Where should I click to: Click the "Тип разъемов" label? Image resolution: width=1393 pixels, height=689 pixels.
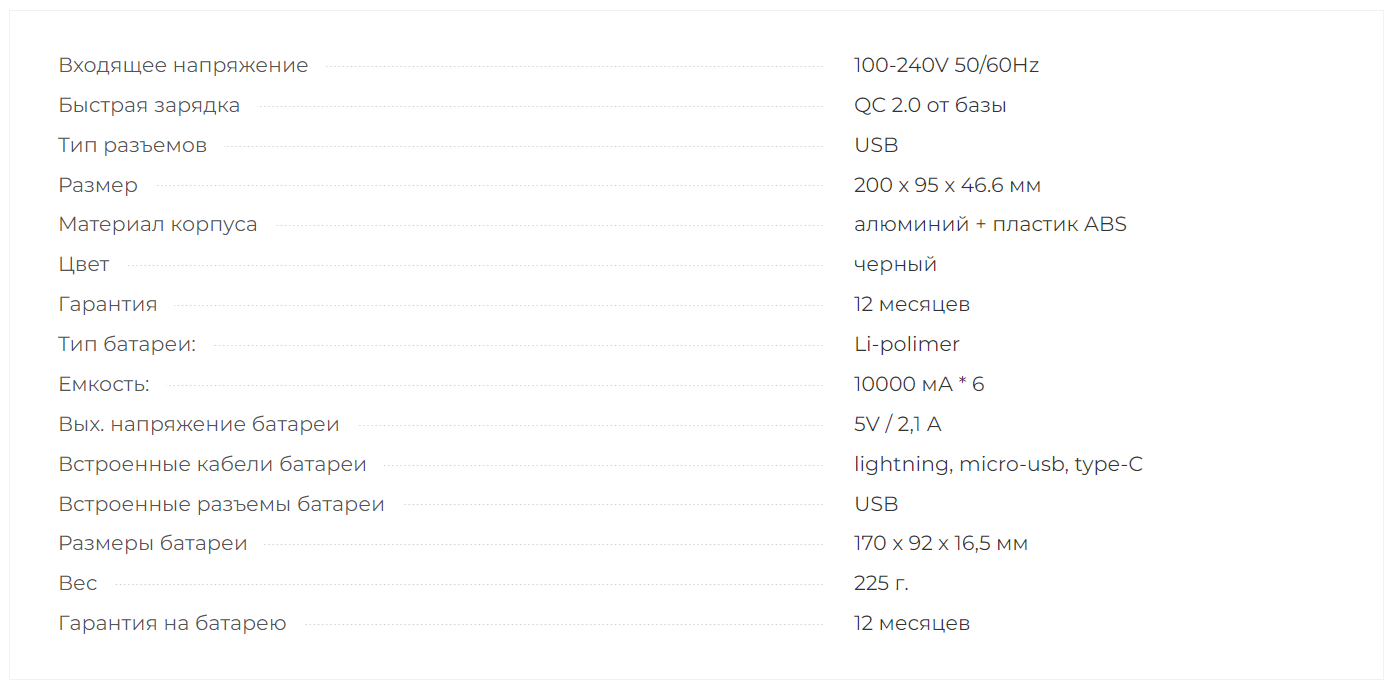pyautogui.click(x=132, y=146)
